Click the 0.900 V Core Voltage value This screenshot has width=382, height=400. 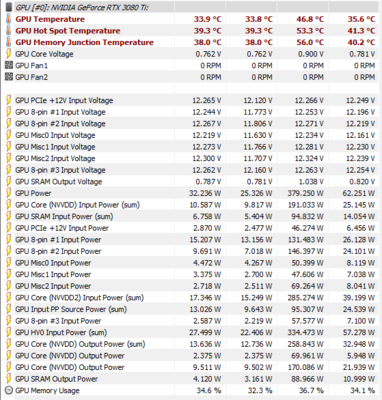click(311, 54)
